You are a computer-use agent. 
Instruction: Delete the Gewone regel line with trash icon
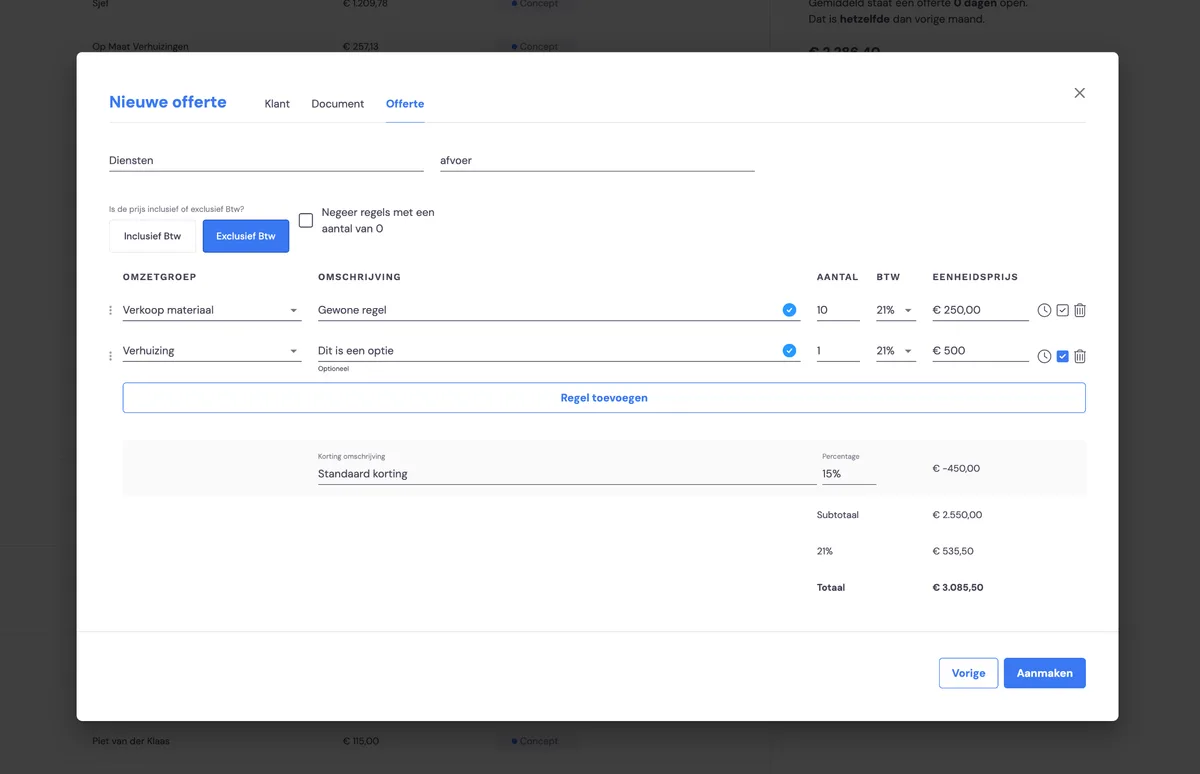click(x=1080, y=311)
